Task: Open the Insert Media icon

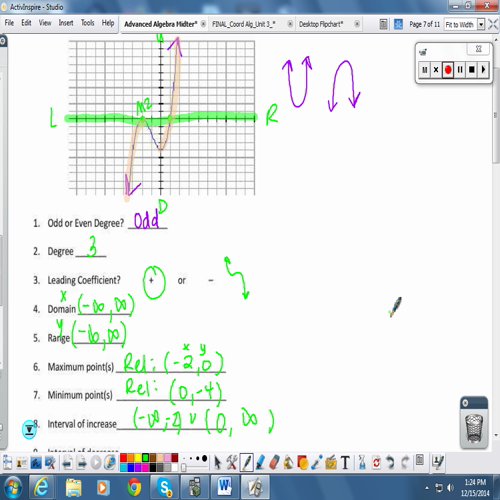Action: click(331, 463)
